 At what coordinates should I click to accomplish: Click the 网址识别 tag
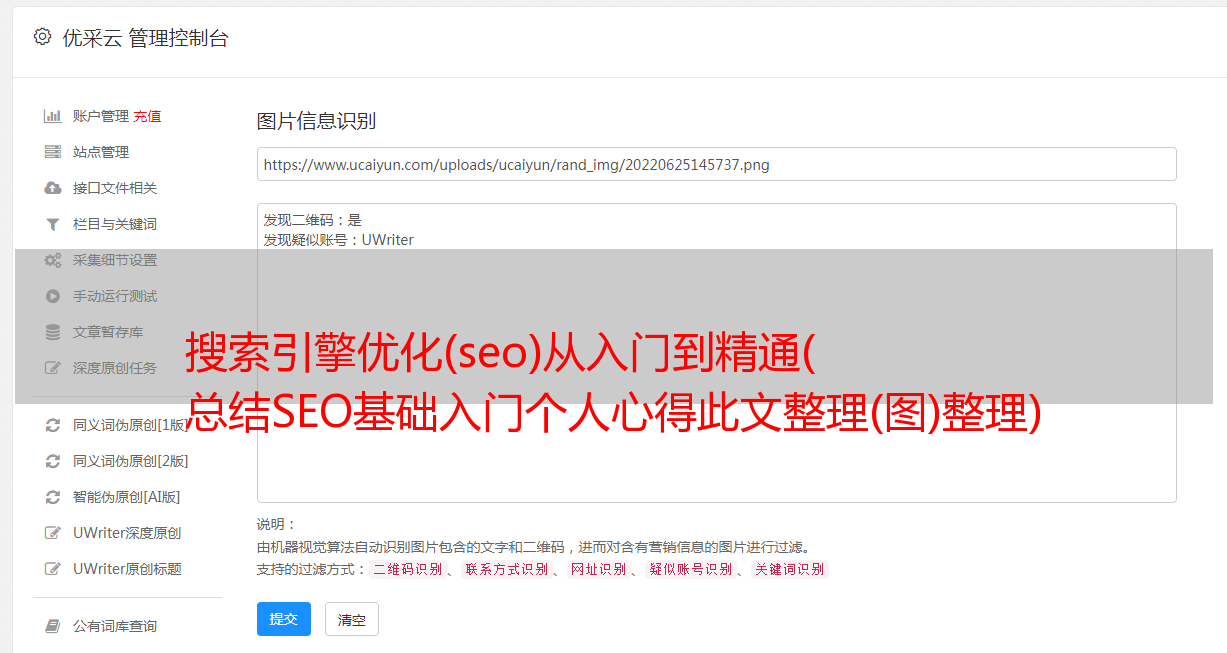click(598, 569)
